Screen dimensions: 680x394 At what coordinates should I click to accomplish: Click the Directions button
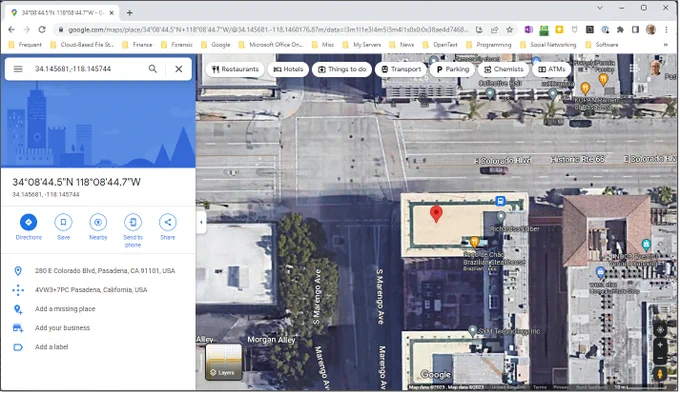(29, 227)
